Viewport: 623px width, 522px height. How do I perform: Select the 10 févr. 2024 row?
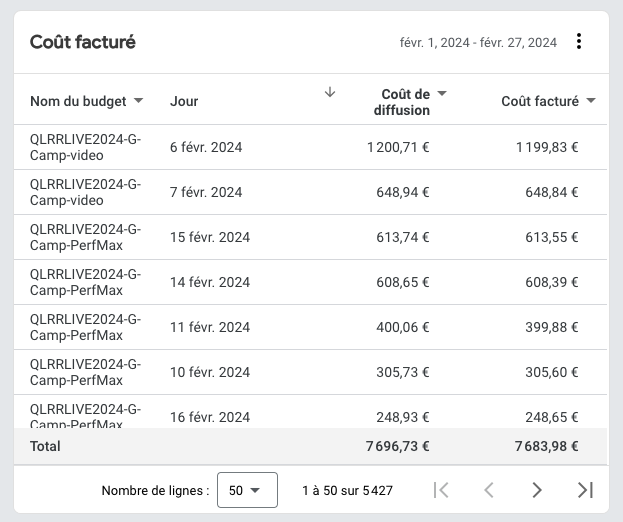pyautogui.click(x=310, y=372)
